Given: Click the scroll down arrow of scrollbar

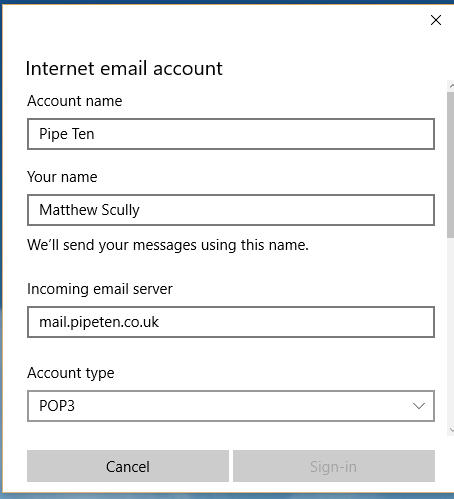Looking at the screenshot, I should click(x=451, y=430).
